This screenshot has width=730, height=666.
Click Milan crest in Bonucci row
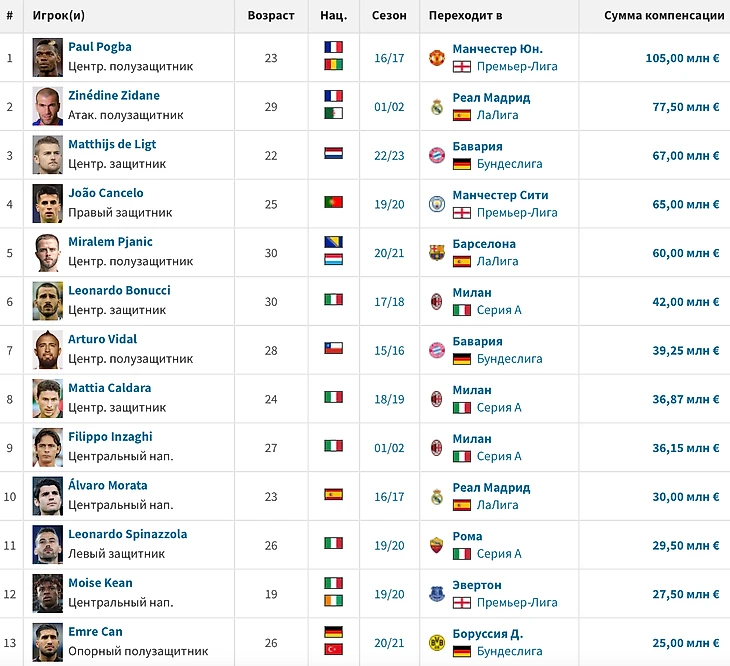coord(436,301)
